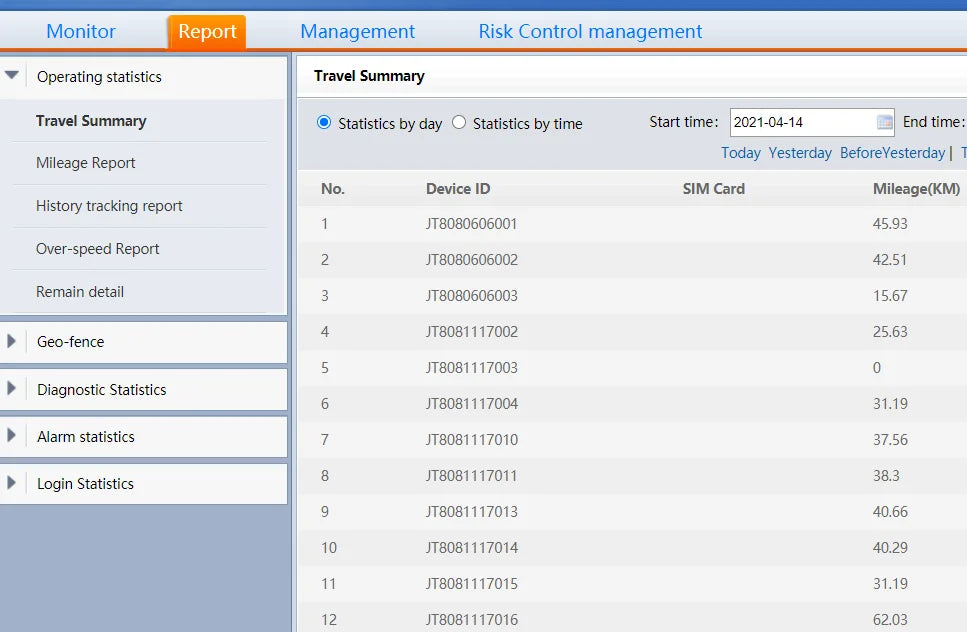
Task: Expand the Geo-fence section
Action: point(12,342)
